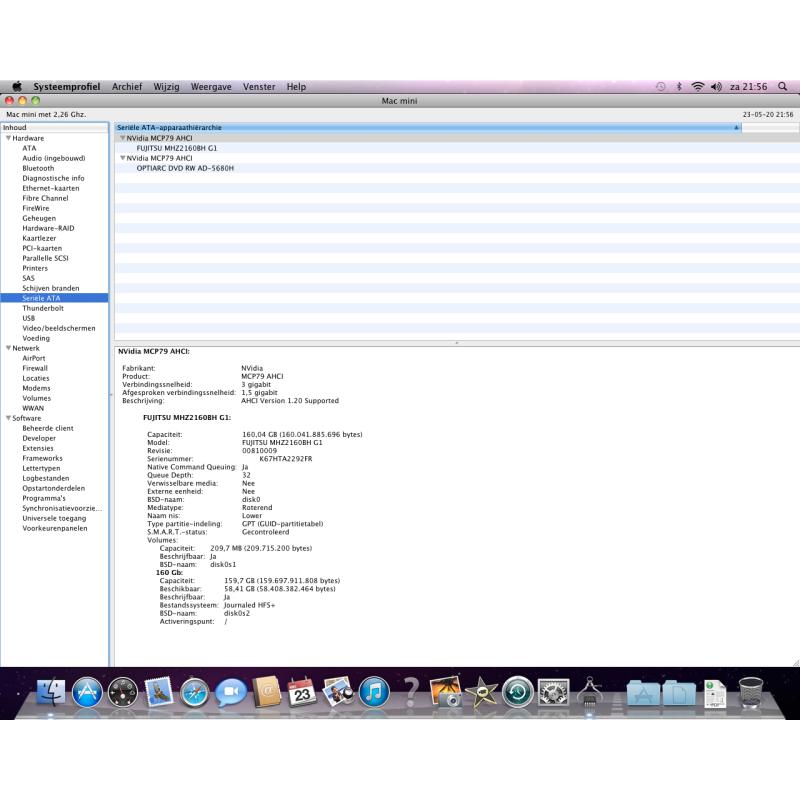The image size is (800, 800).
Task: Open Time Machine from the dock
Action: pyautogui.click(x=518, y=692)
